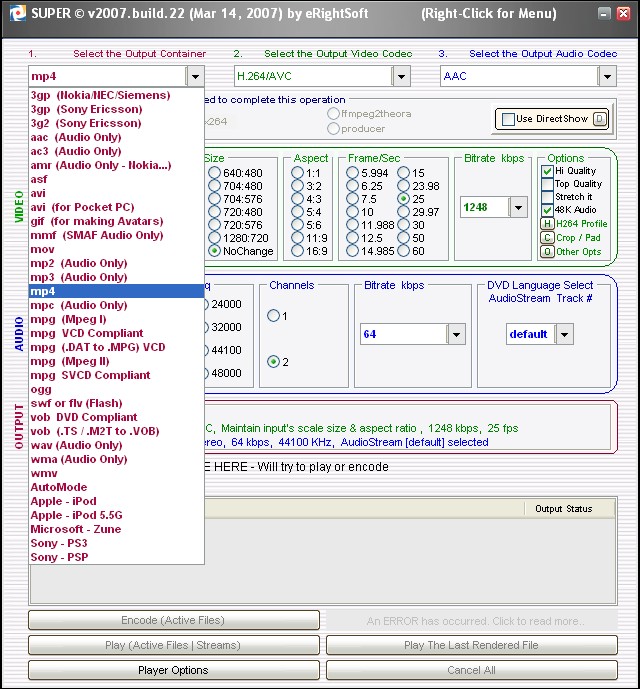Choose 3gp (Nokia/NEC/Siemens) from container list
The height and width of the screenshot is (689, 640).
click(116, 95)
